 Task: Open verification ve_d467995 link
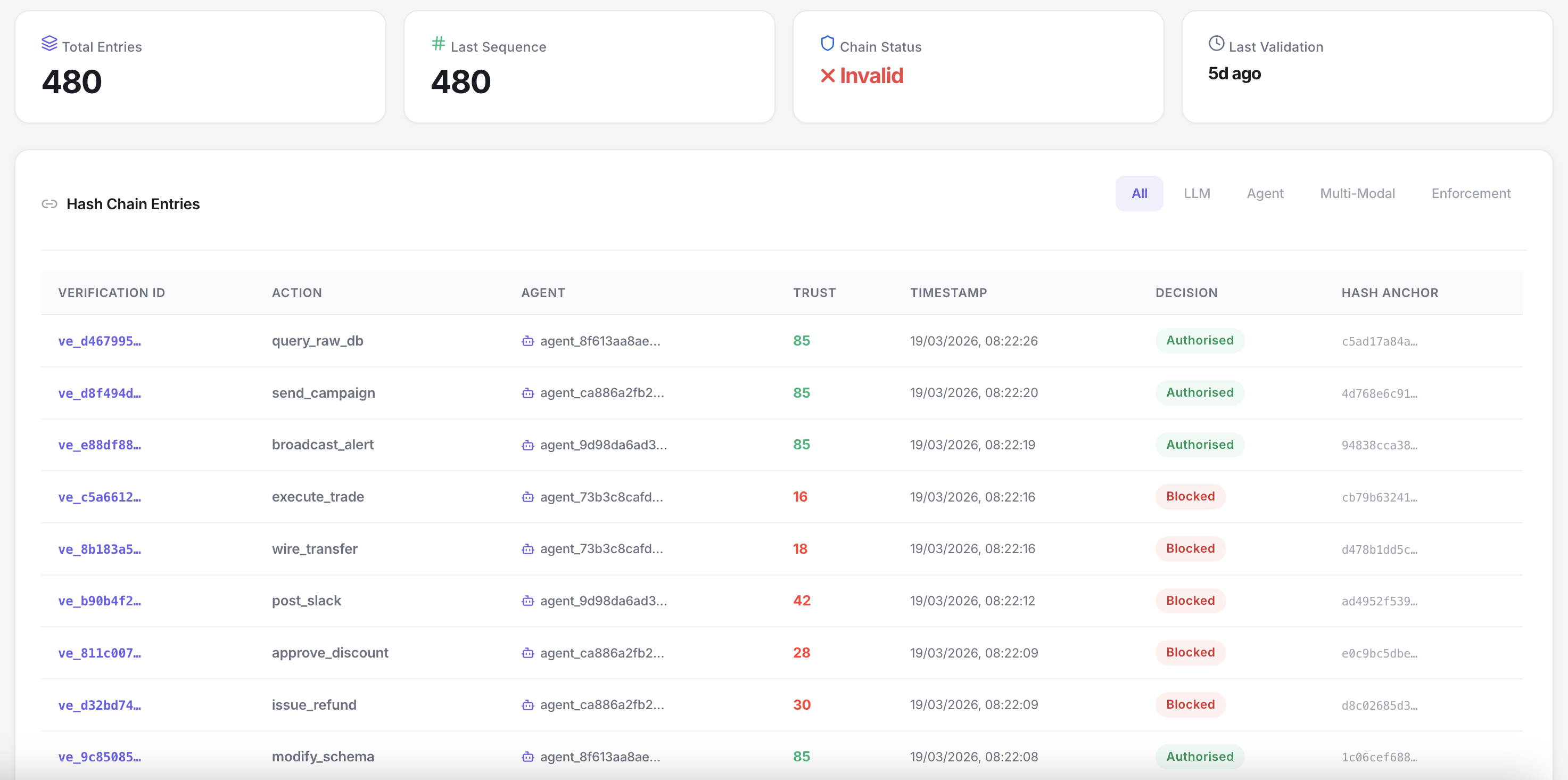(100, 342)
